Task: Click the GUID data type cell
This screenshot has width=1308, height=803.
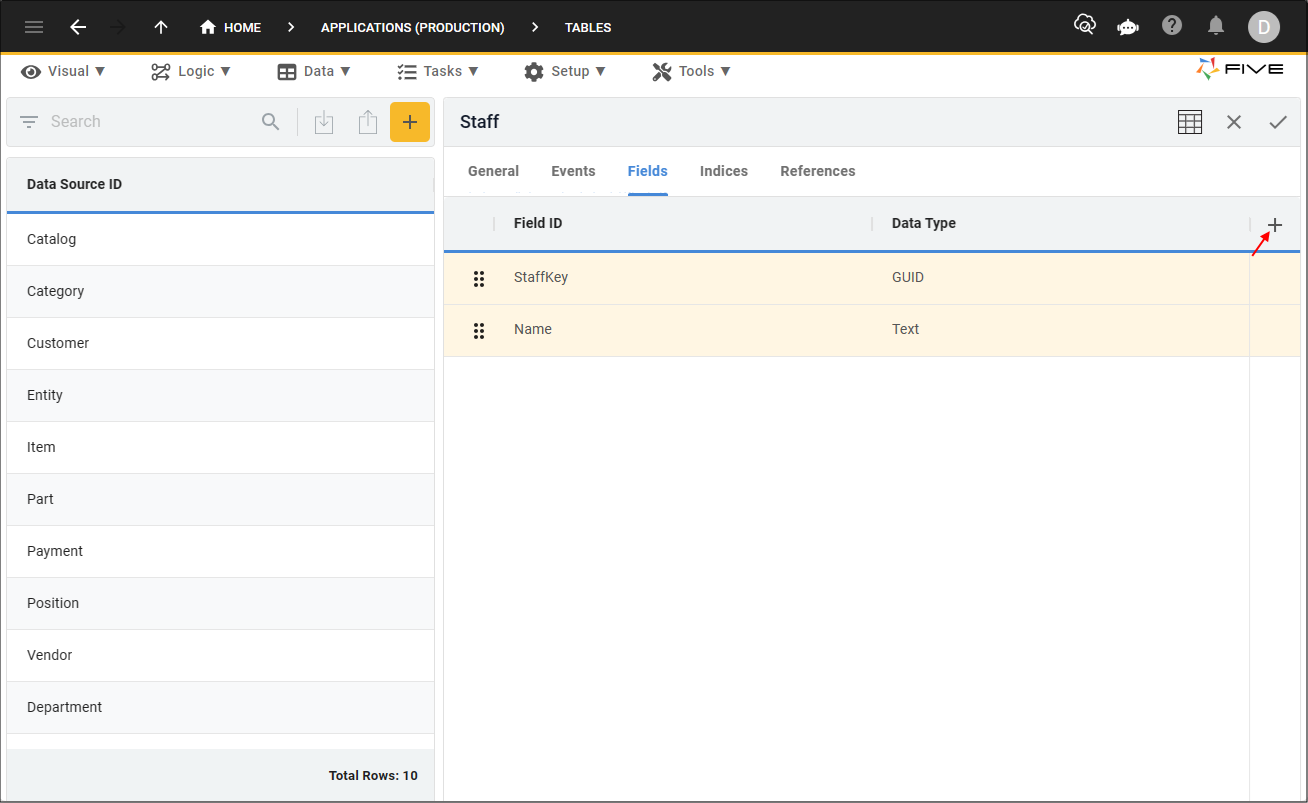Action: [908, 277]
